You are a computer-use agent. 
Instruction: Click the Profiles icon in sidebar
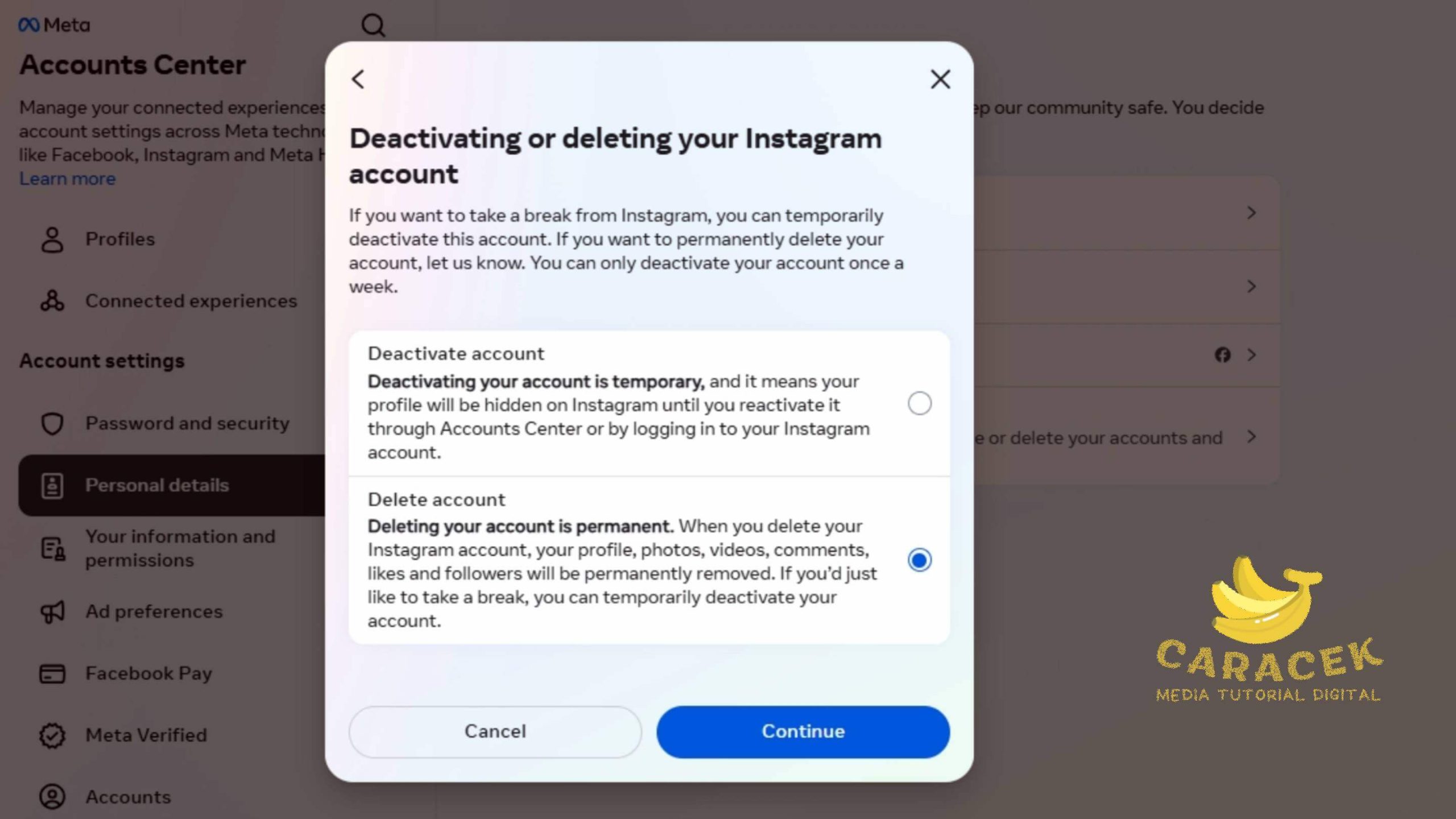point(51,238)
